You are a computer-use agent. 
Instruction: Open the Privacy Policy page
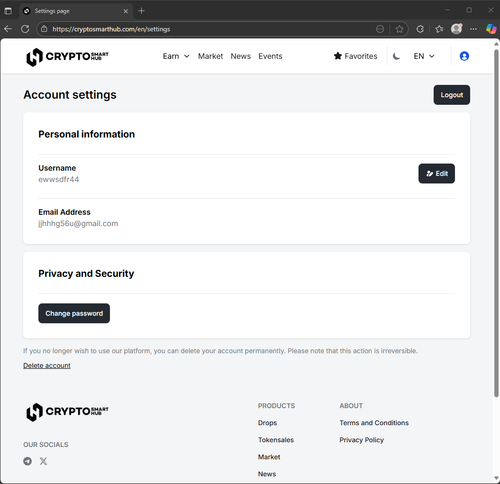coord(362,440)
